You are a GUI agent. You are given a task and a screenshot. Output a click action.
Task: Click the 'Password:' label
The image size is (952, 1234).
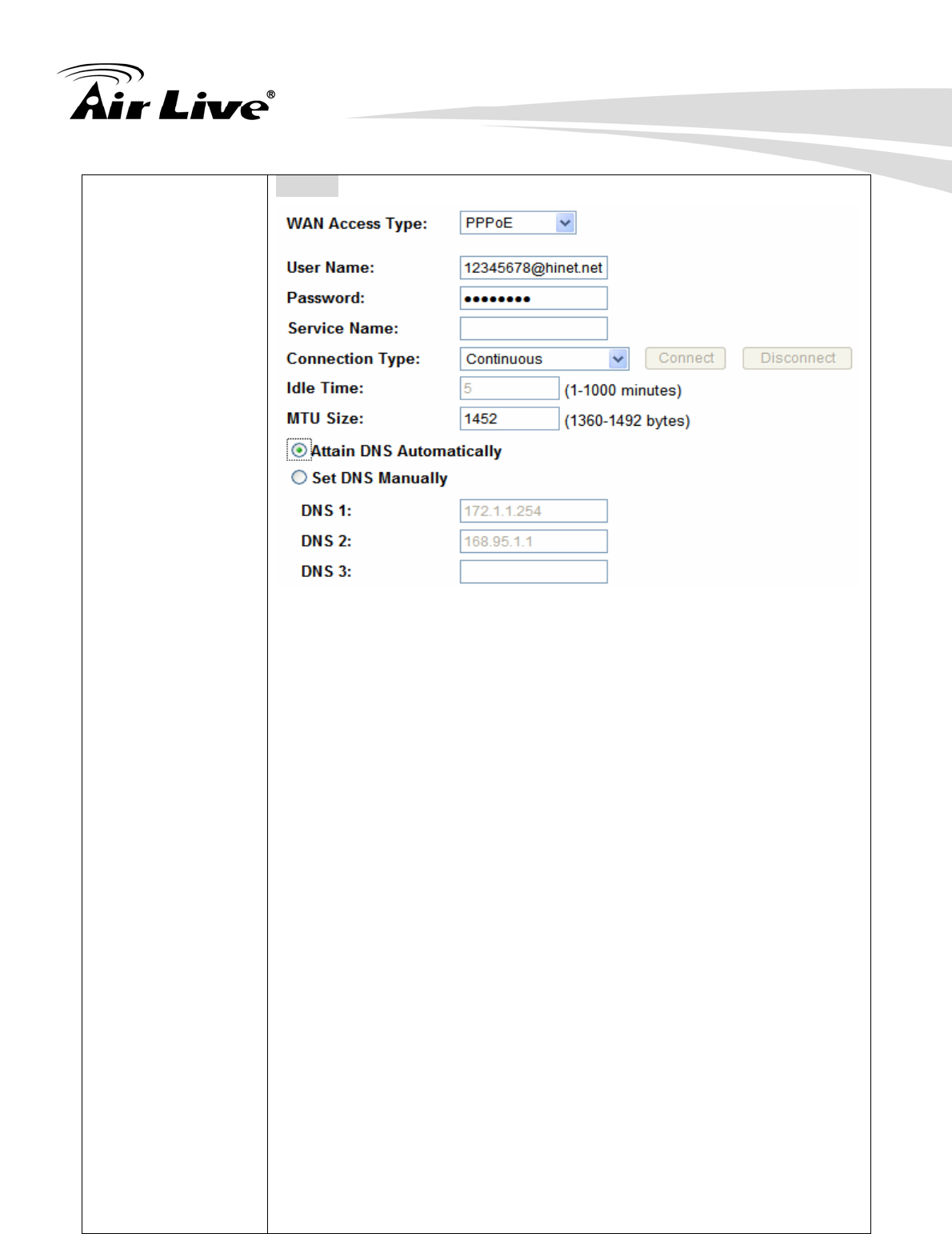(326, 298)
